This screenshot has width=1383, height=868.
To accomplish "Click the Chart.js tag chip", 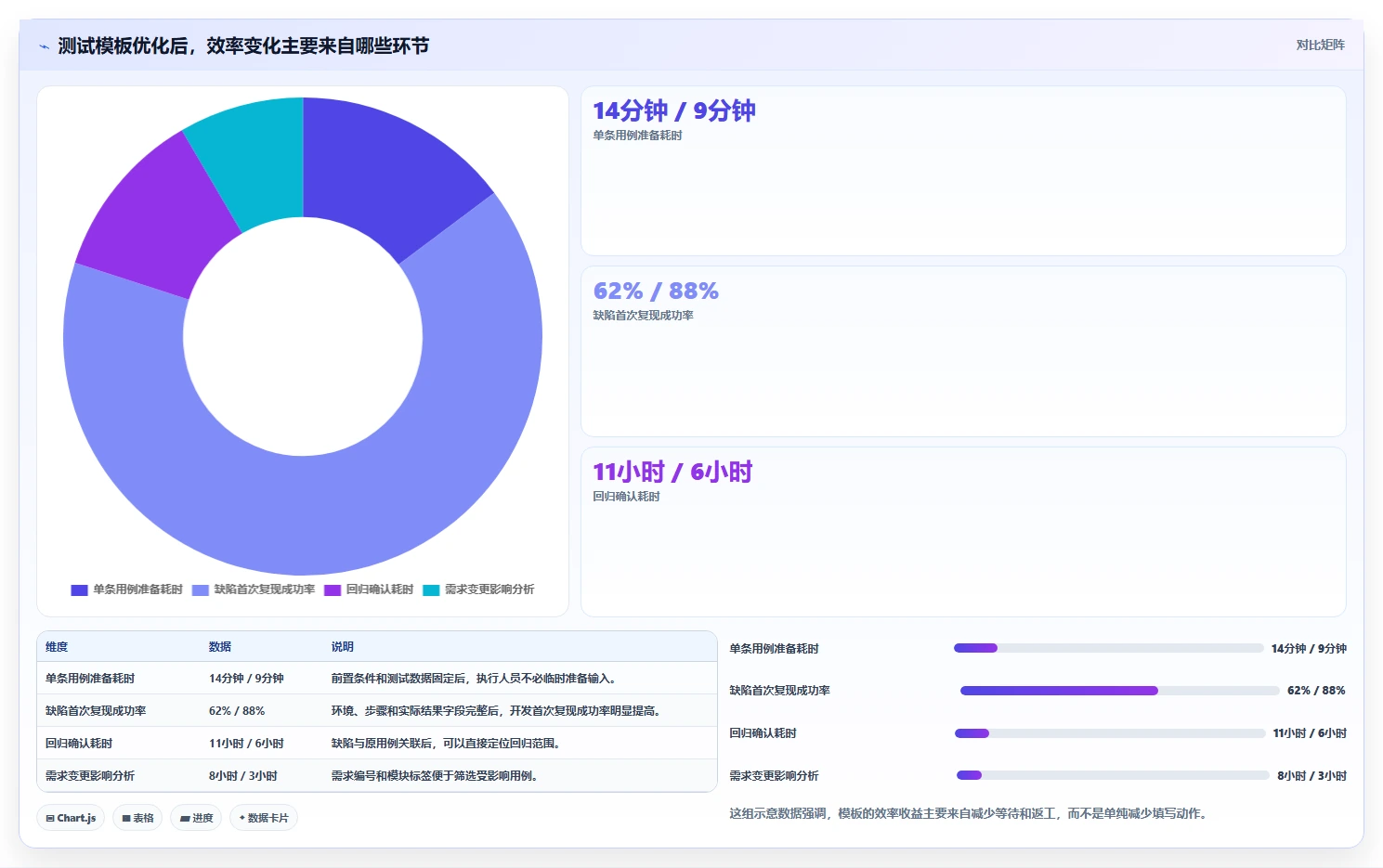I will pyautogui.click(x=71, y=818).
